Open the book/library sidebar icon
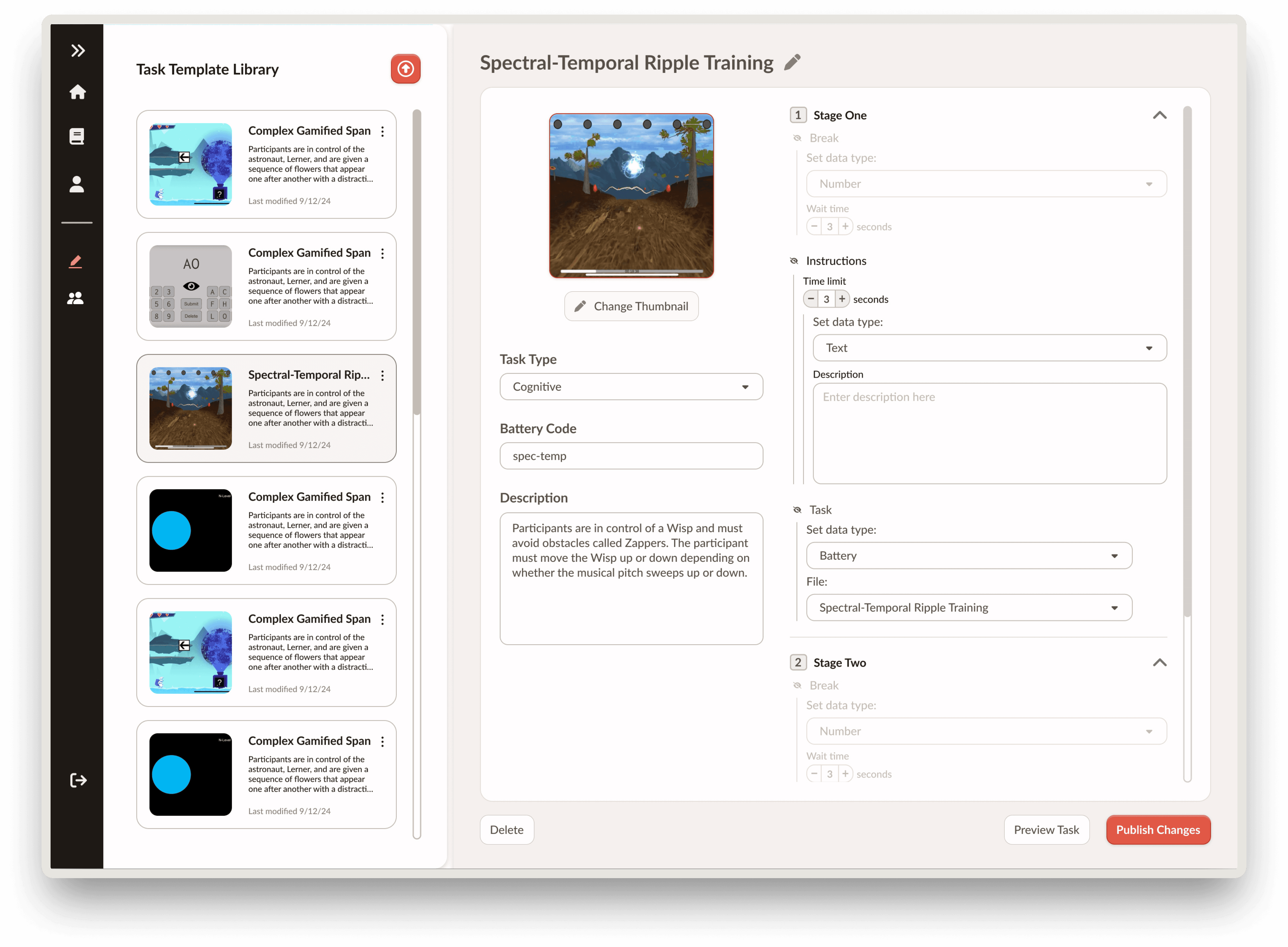Viewport: 1288px width, 947px height. 77,136
